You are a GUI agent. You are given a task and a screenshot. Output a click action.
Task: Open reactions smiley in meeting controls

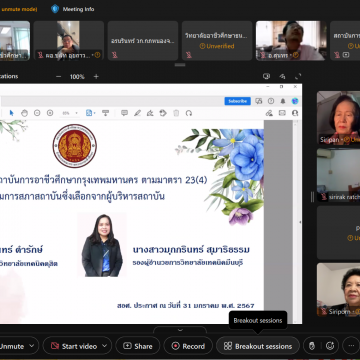pos(330,346)
